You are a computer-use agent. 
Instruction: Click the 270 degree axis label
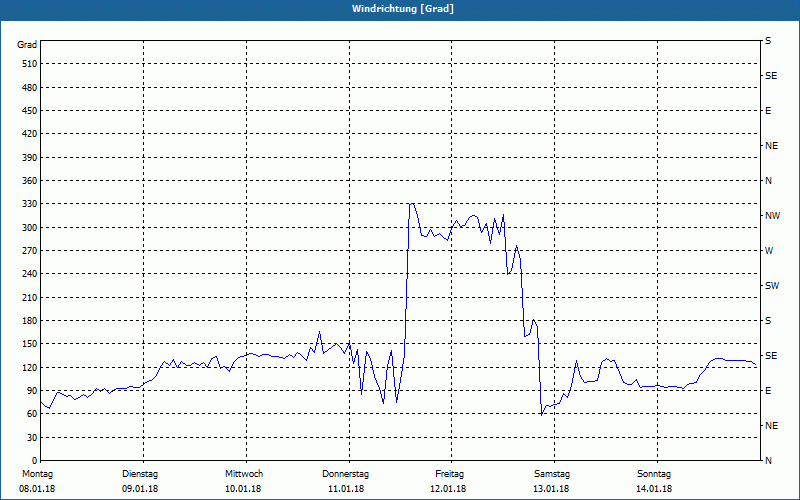pos(30,251)
